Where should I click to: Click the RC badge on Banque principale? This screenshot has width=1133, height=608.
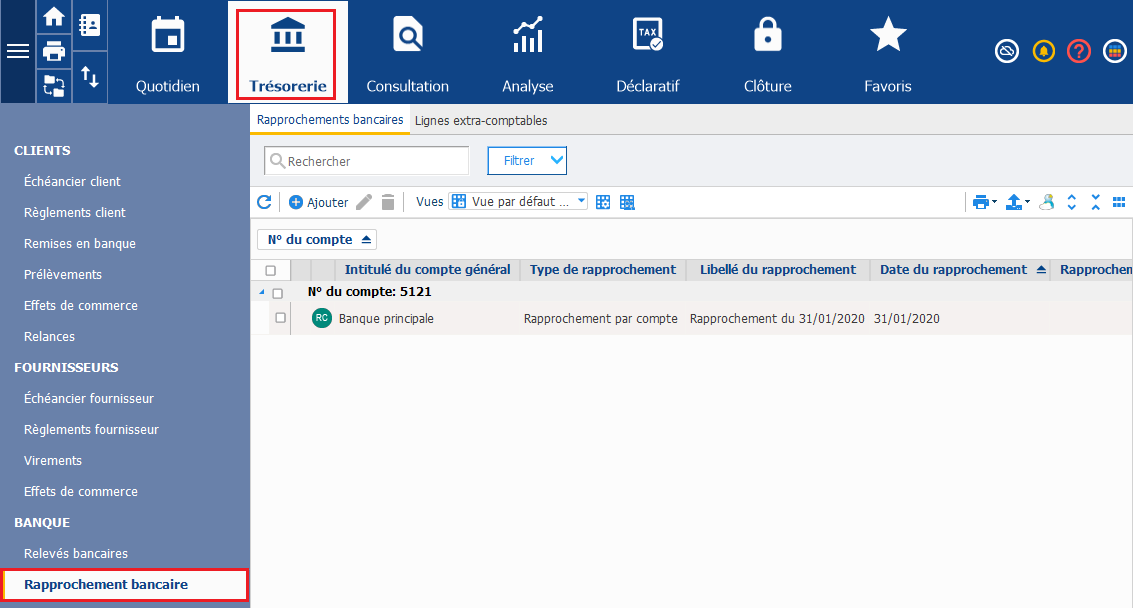tap(322, 318)
